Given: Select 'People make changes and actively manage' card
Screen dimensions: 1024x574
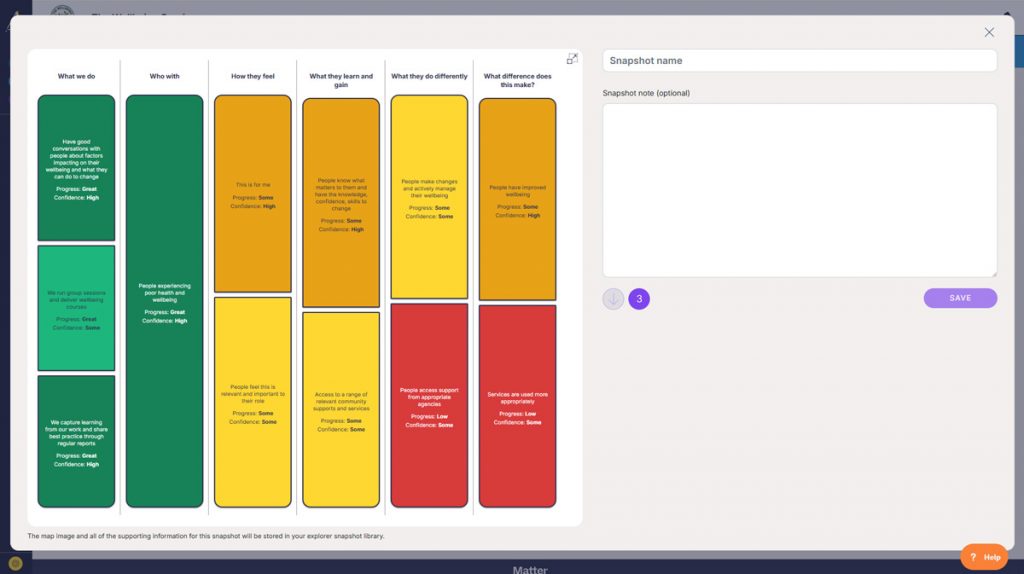Looking at the screenshot, I should click(x=429, y=196).
